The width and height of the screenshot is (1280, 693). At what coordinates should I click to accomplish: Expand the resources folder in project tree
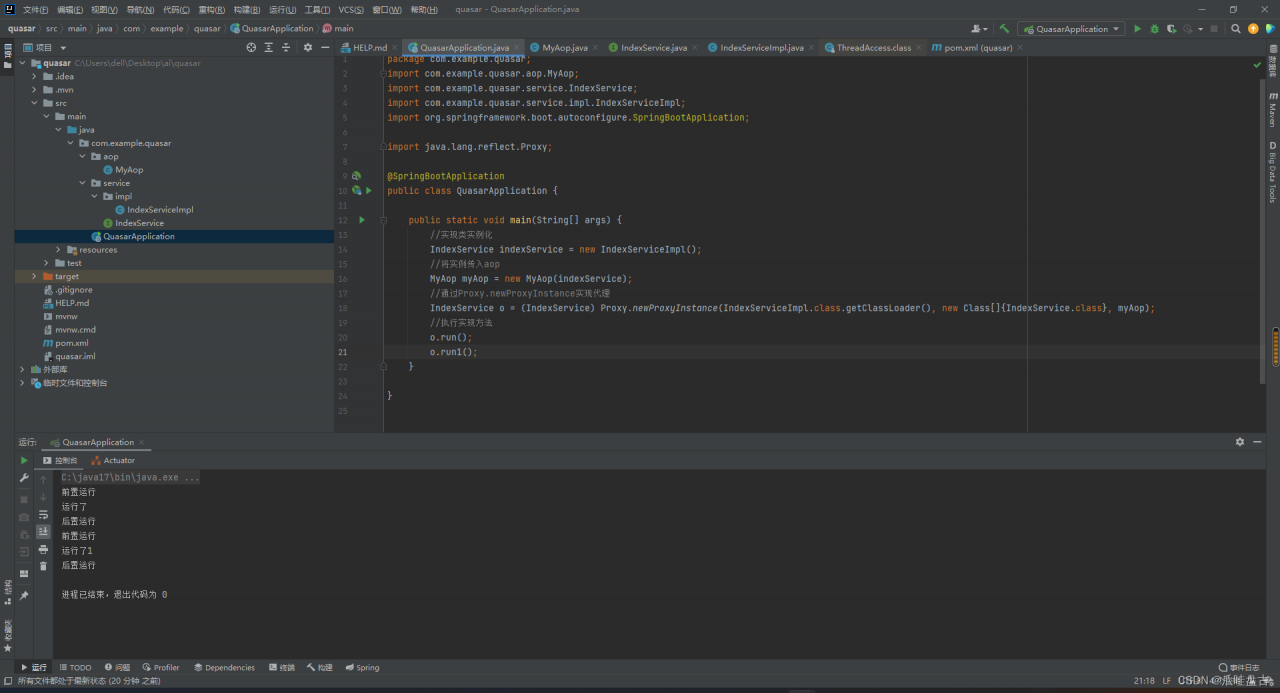click(58, 250)
